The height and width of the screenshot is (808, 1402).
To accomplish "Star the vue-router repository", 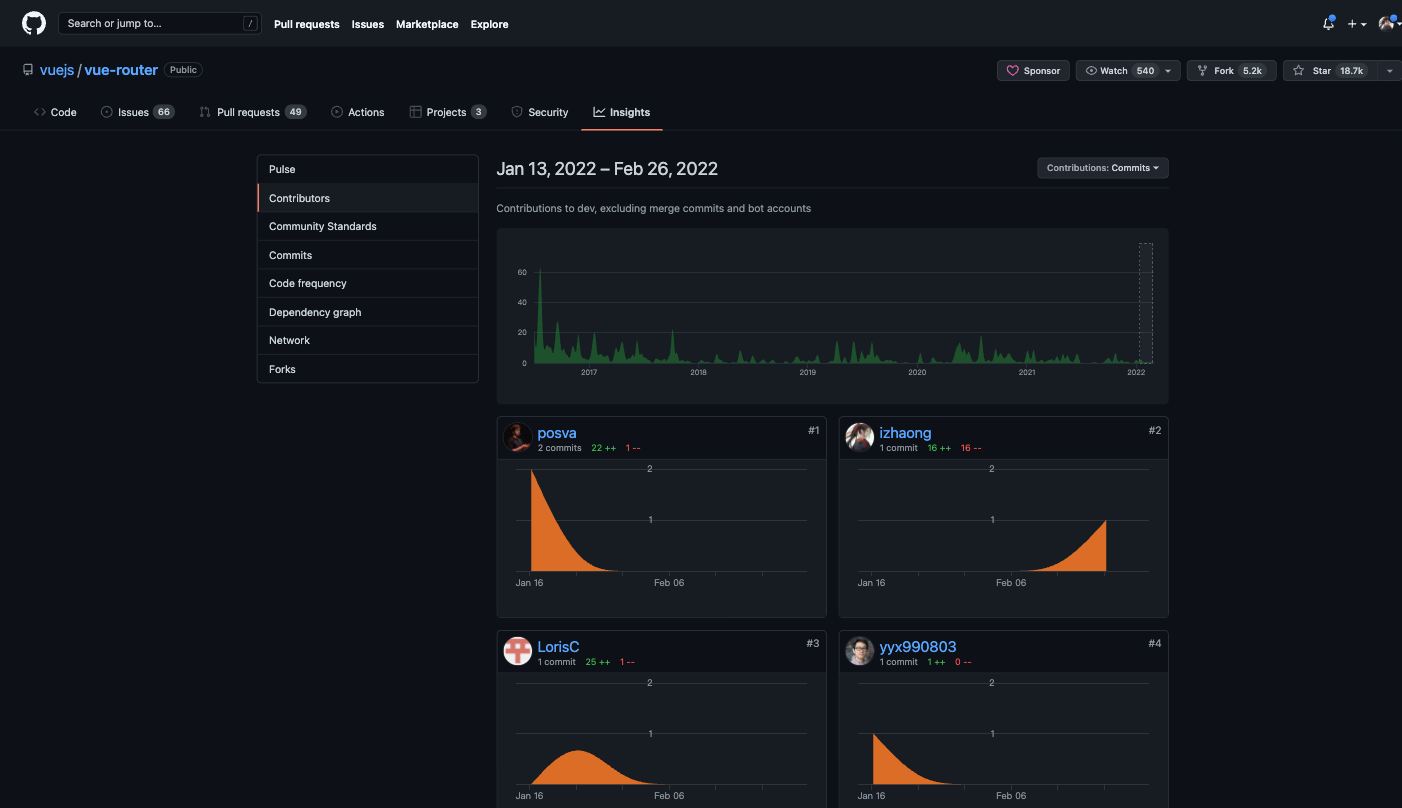I will [1329, 71].
